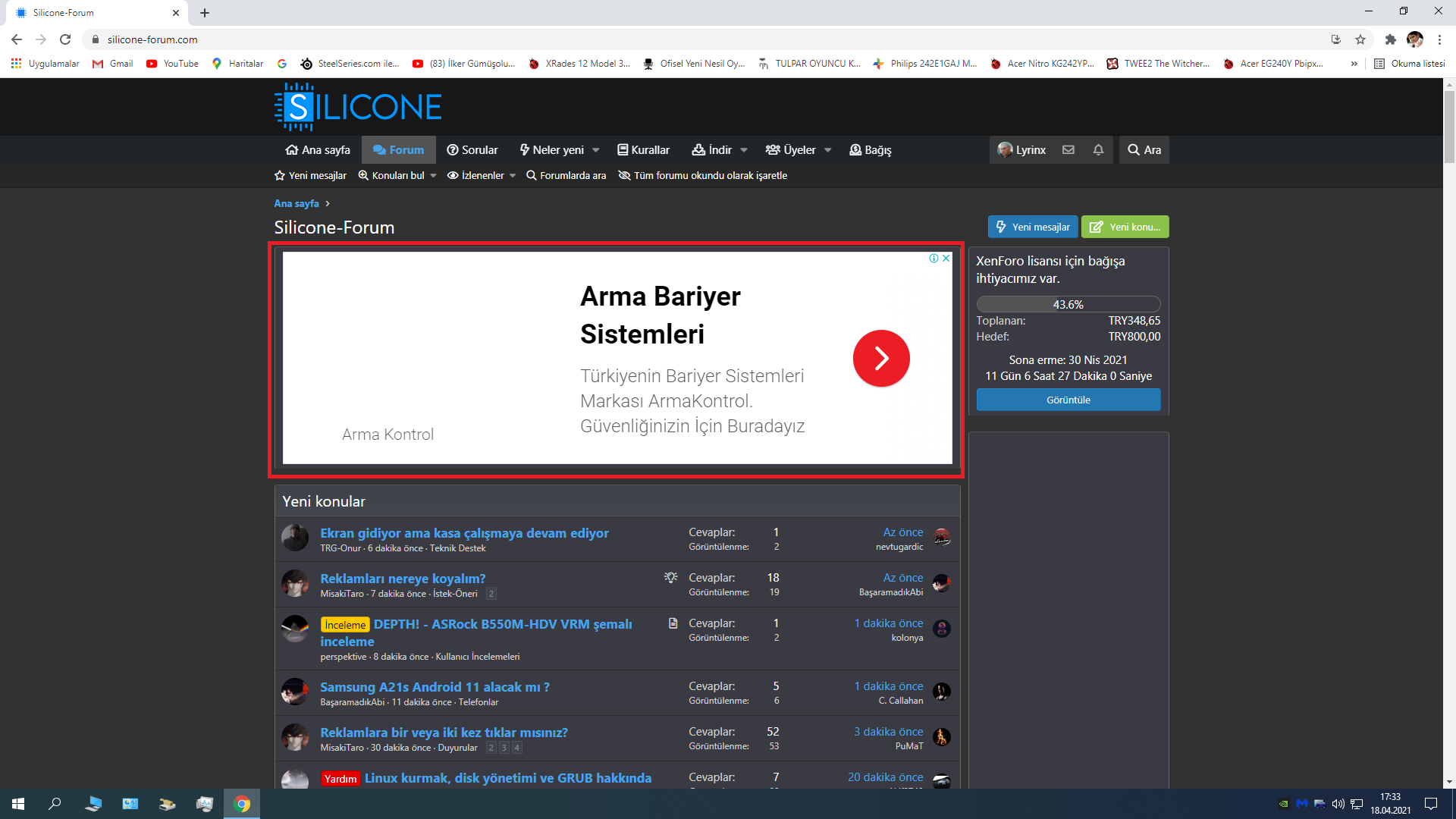This screenshot has width=1456, height=819.
Task: Open the Sorular nav item
Action: pyautogui.click(x=472, y=150)
